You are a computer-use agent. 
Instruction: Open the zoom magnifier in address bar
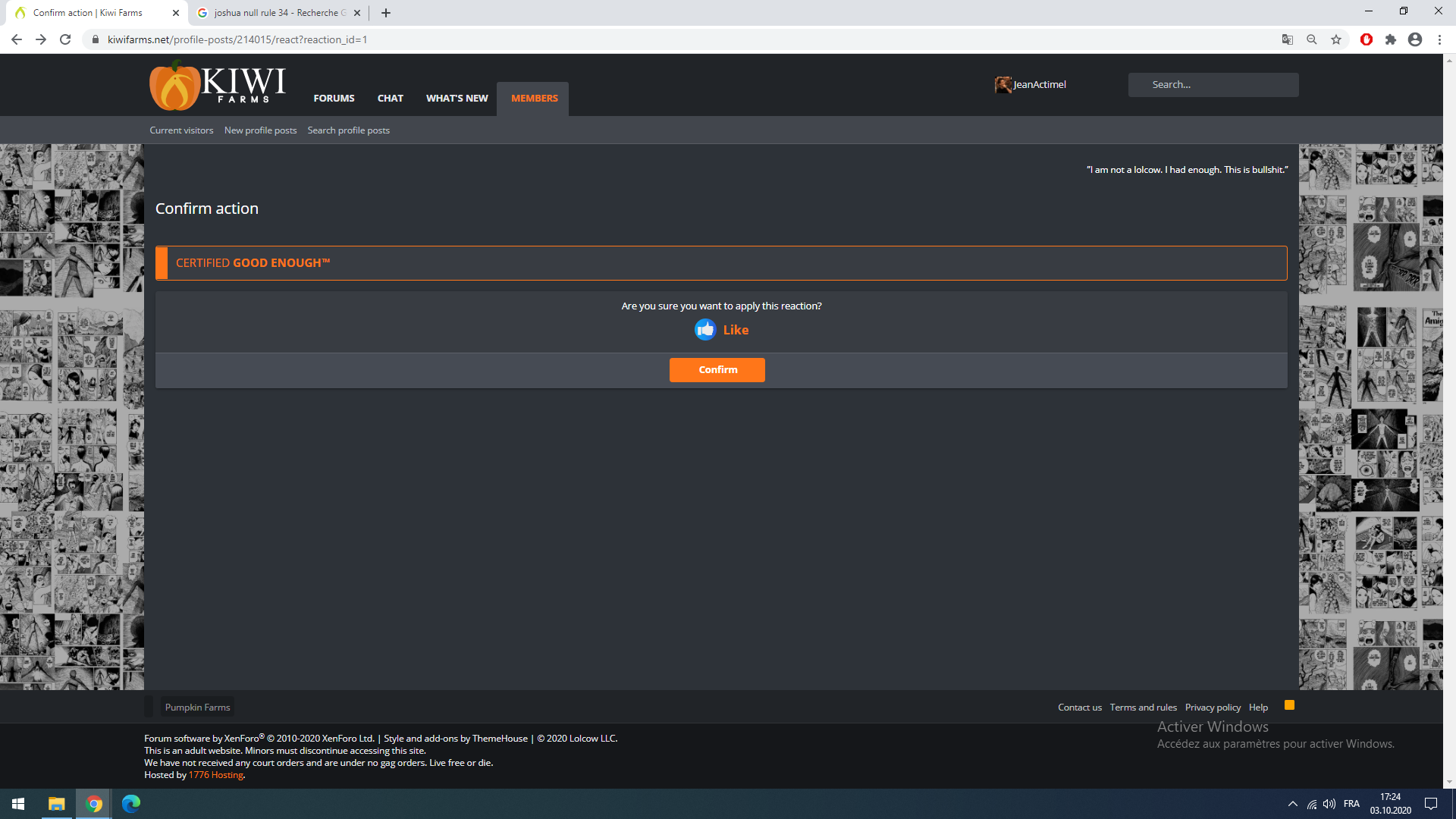(1311, 39)
